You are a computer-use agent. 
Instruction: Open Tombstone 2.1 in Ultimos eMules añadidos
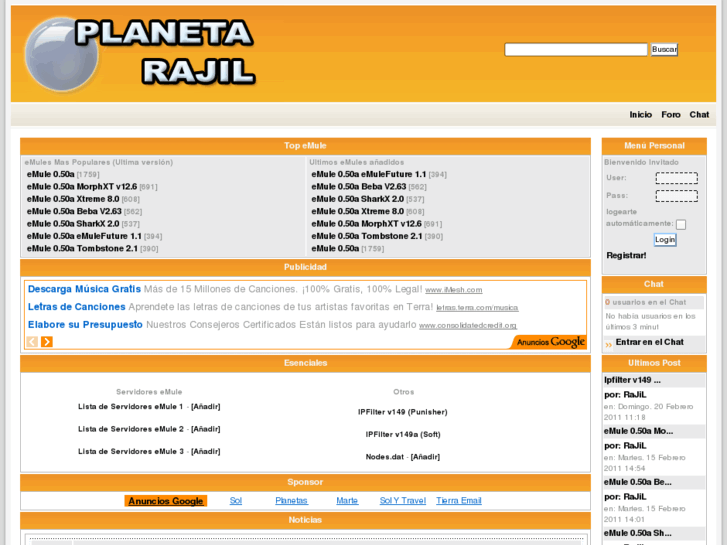367,236
